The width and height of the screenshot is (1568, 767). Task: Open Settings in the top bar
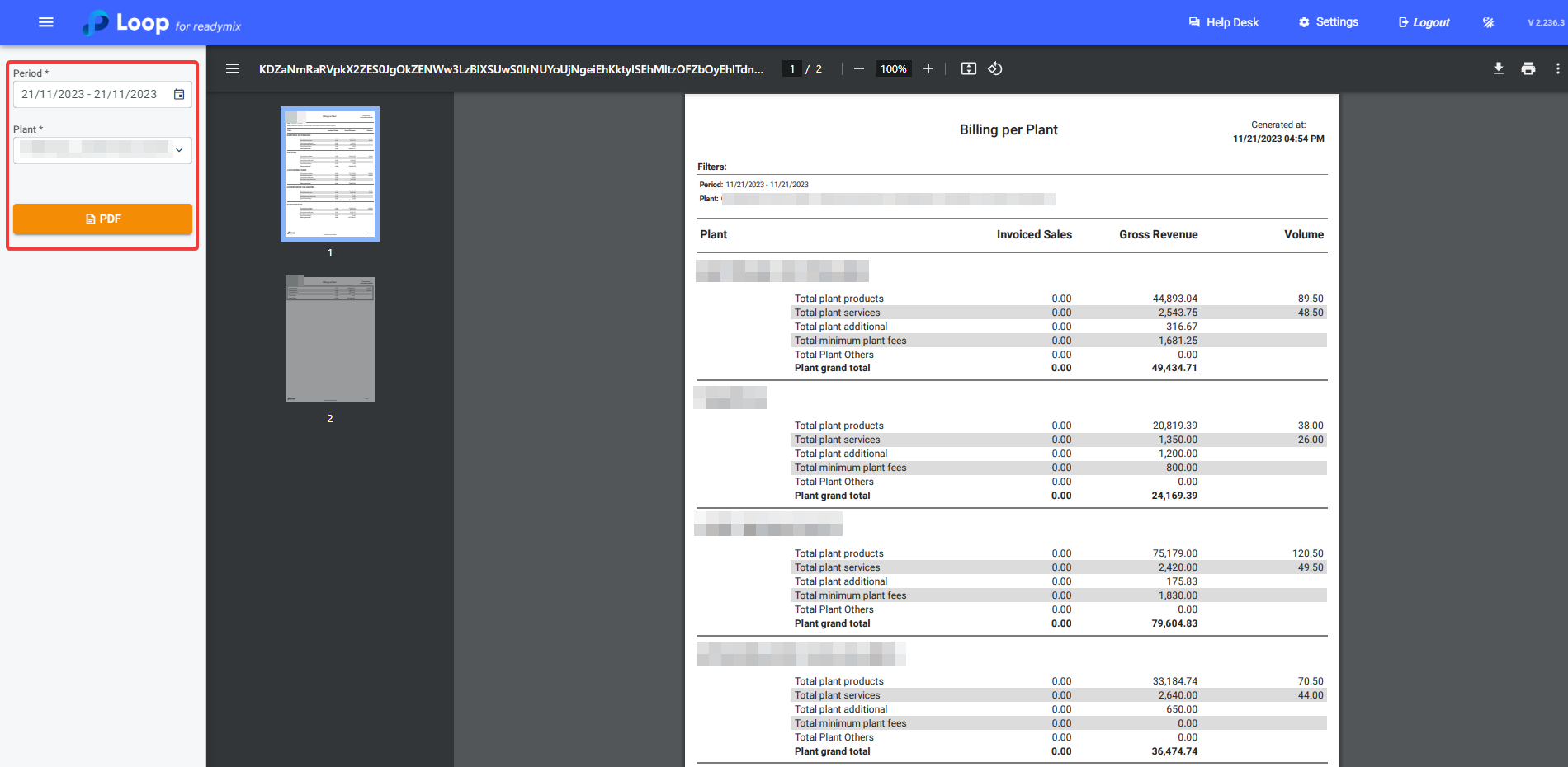(1328, 22)
